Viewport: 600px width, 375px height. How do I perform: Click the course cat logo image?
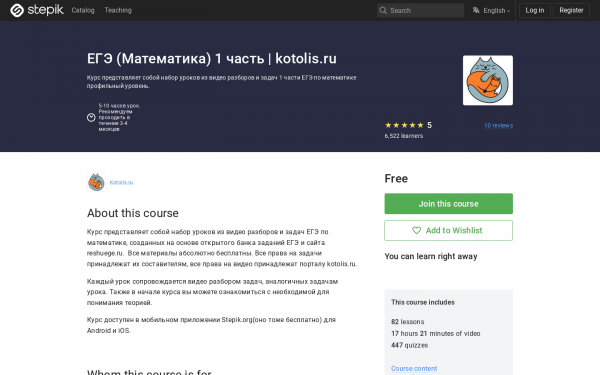(x=488, y=80)
